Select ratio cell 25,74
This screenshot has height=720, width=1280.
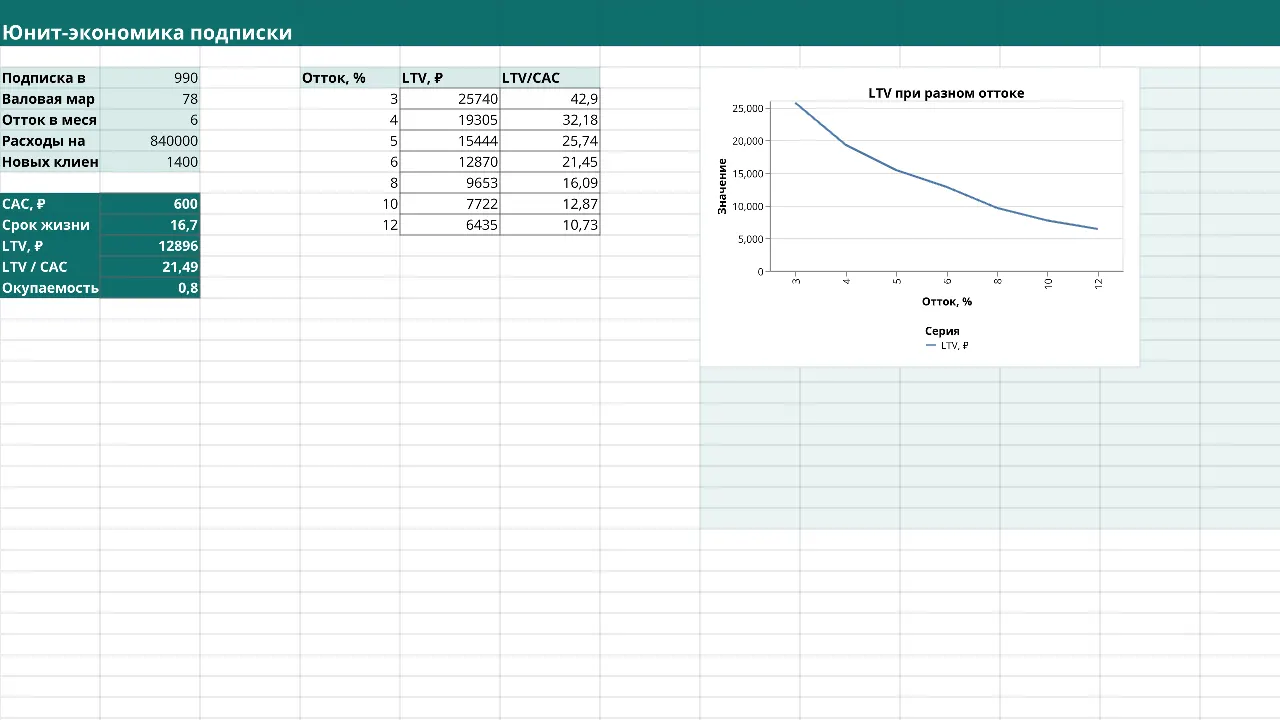tap(550, 141)
